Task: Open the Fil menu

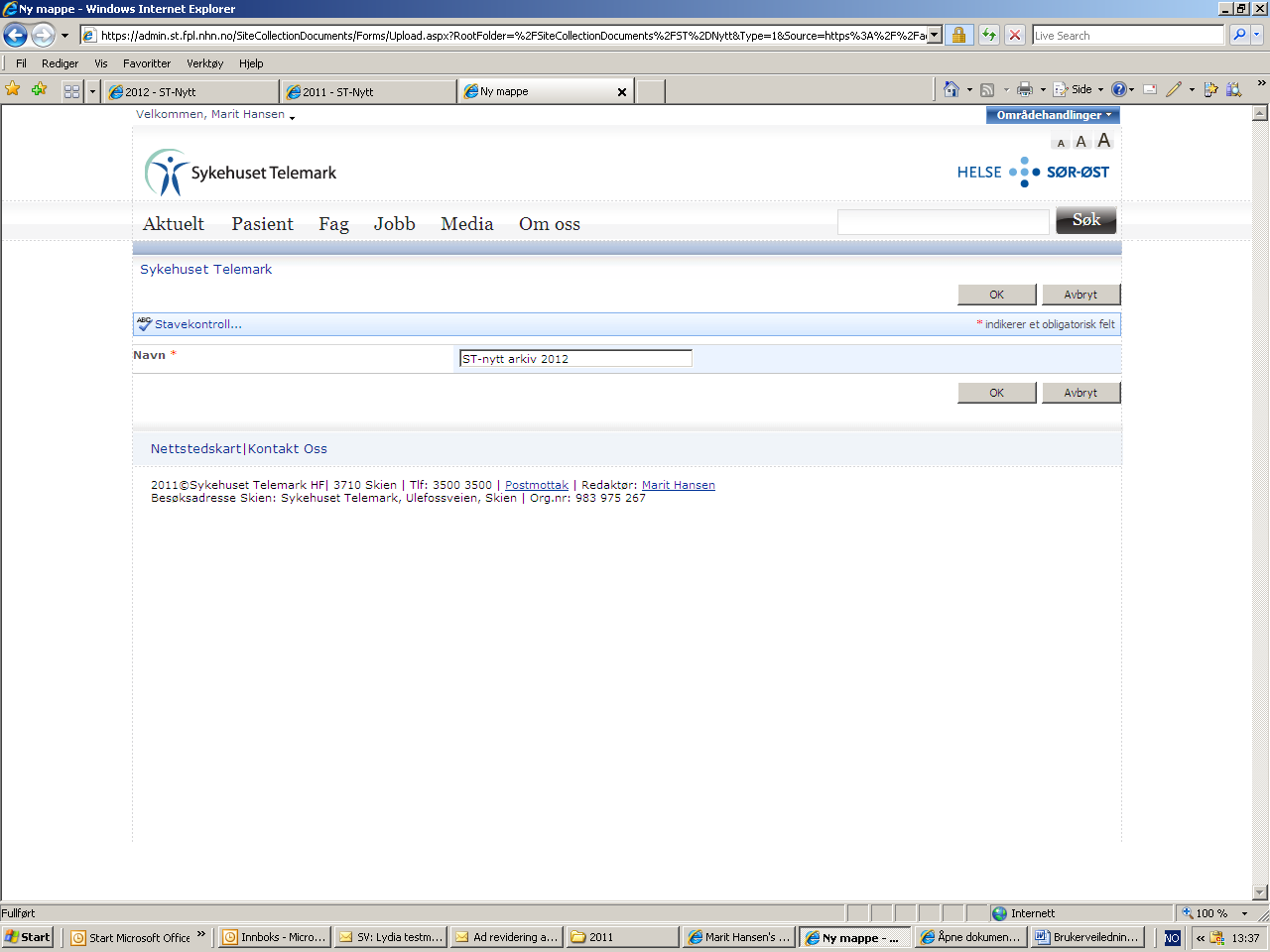Action: coord(21,63)
